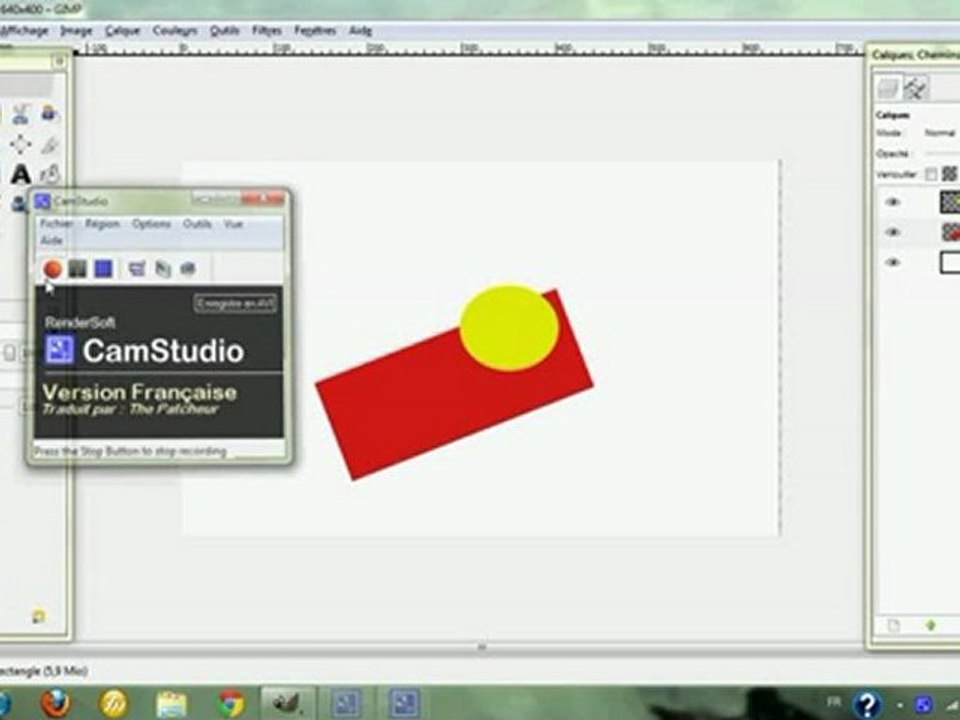The width and height of the screenshot is (960, 720).
Task: Select the Align tool with four arrows
Action: tap(20, 144)
